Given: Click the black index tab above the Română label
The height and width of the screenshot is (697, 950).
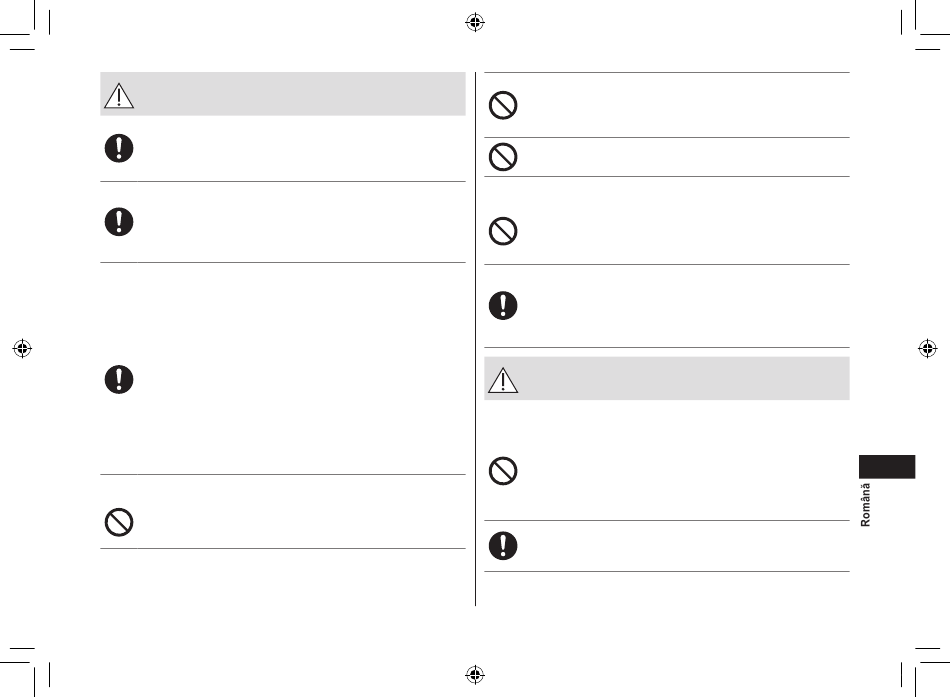Looking at the screenshot, I should (887, 467).
